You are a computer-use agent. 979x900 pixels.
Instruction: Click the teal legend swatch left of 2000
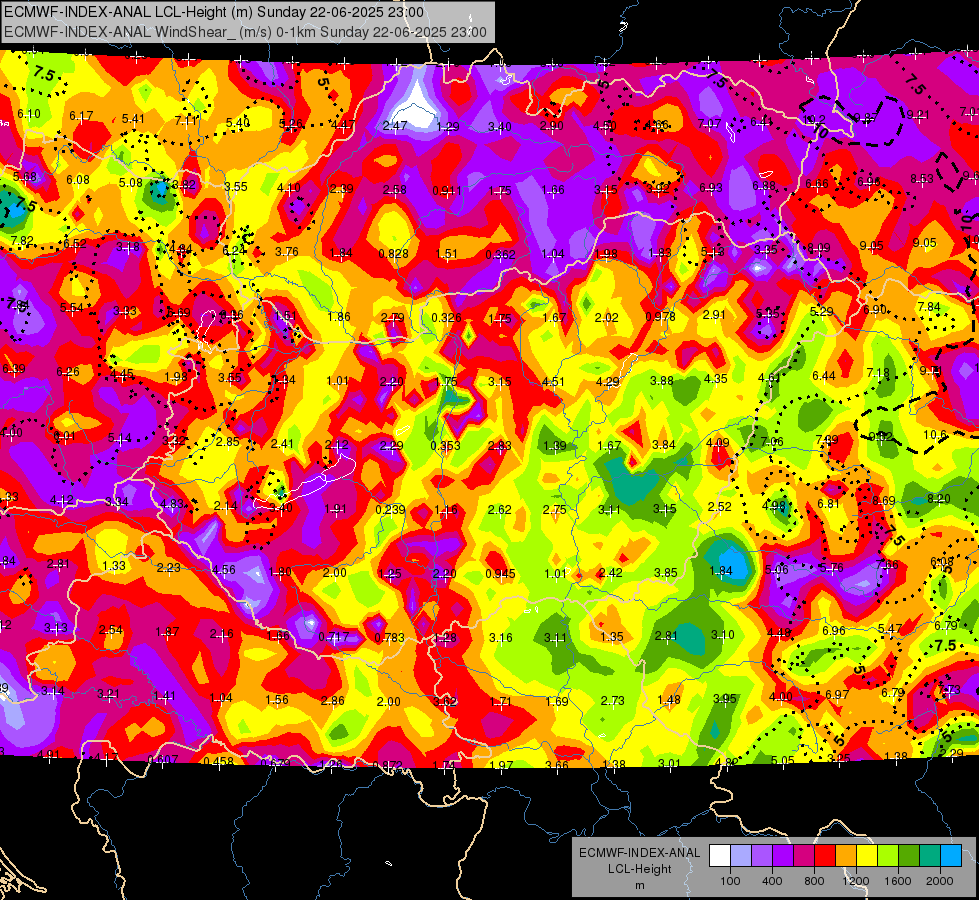pyautogui.click(x=930, y=856)
